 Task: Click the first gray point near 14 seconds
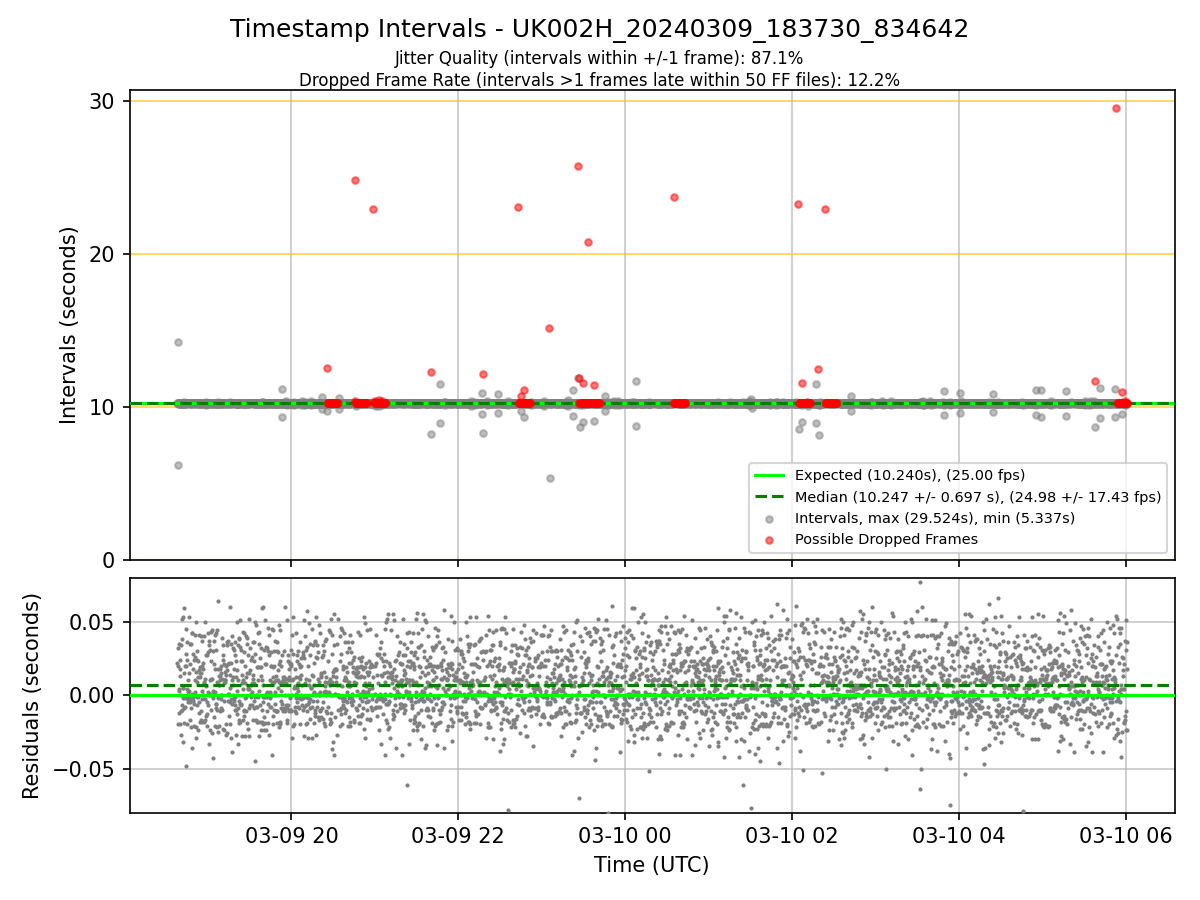tap(178, 342)
